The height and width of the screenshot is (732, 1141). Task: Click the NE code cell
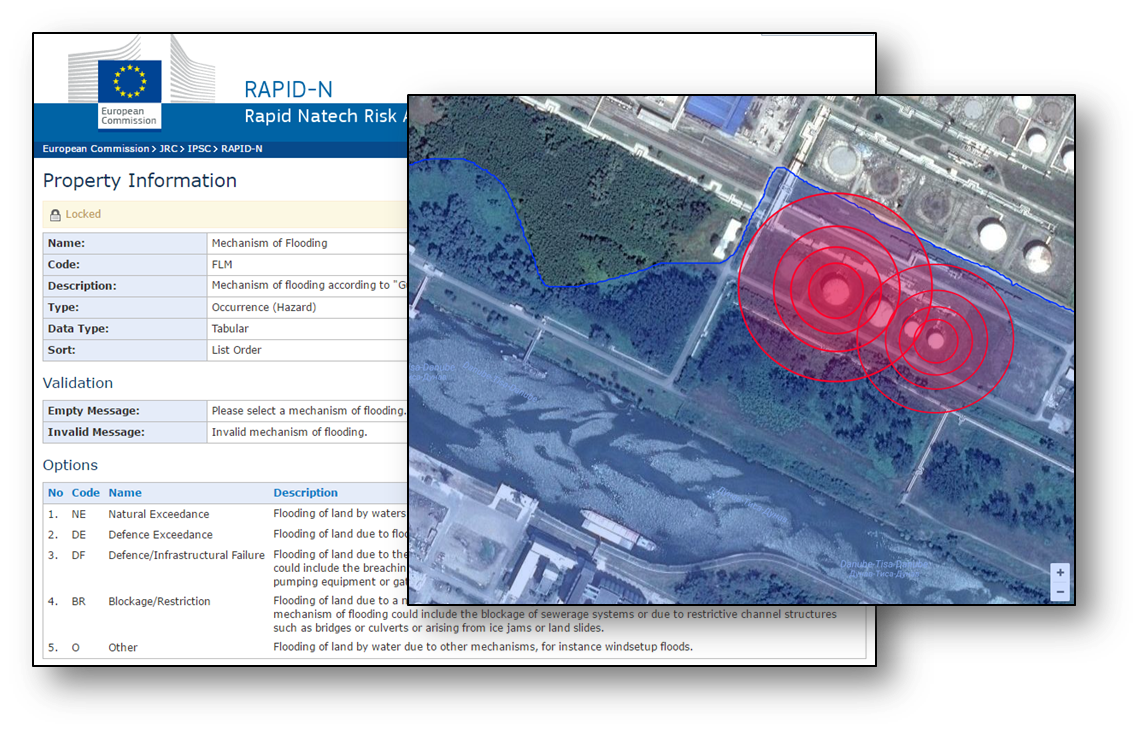[x=79, y=514]
